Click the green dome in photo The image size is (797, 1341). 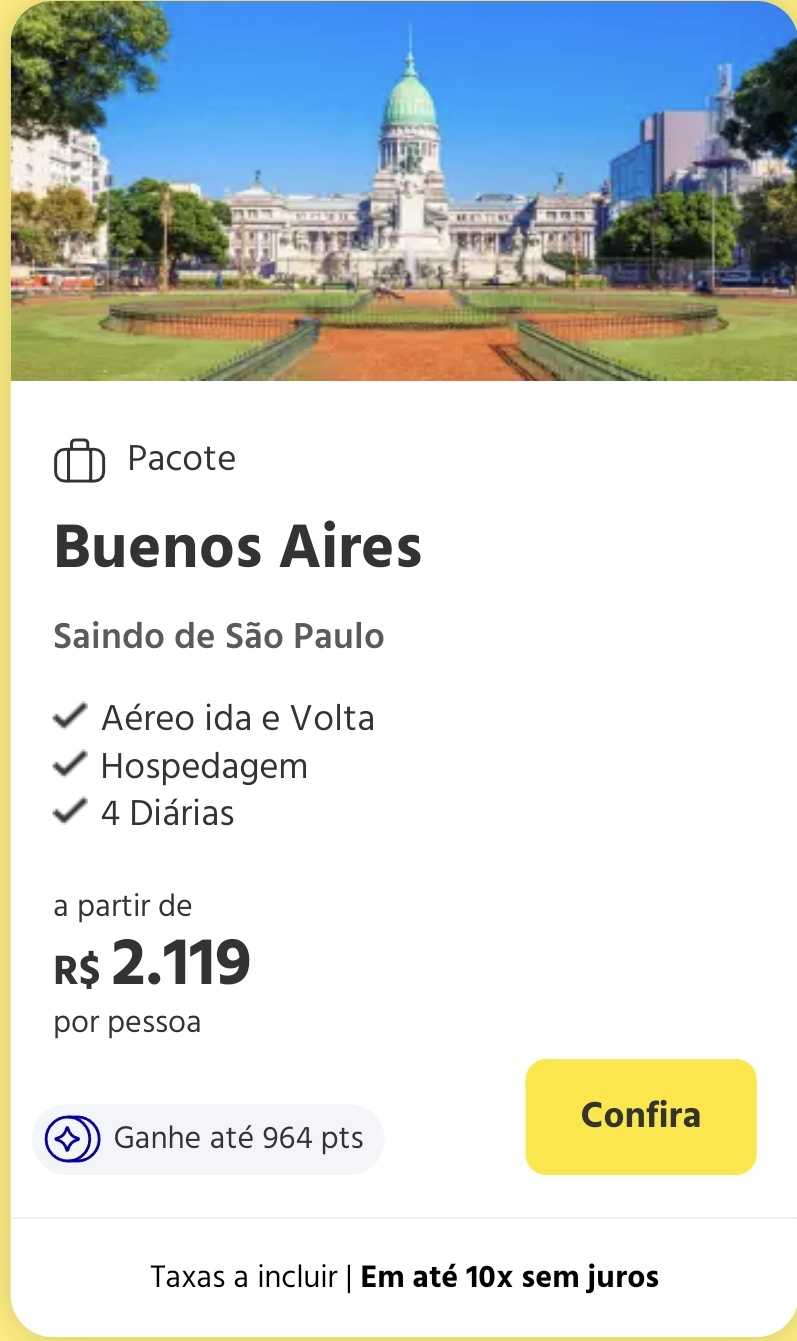(x=410, y=100)
